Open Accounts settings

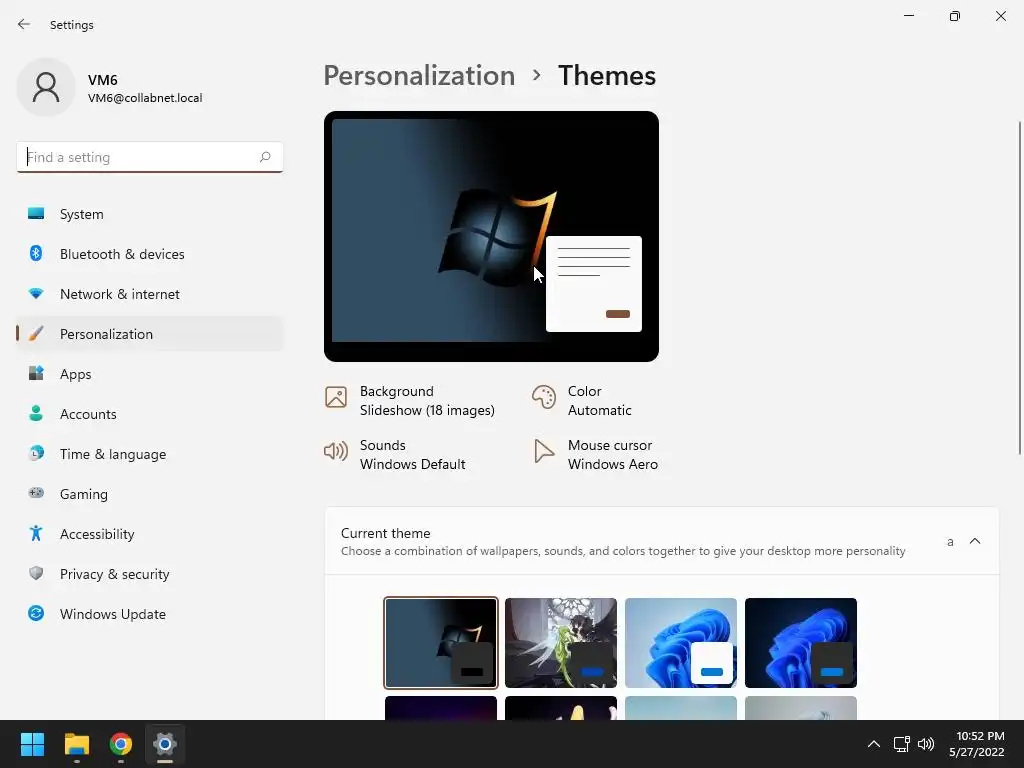pyautogui.click(x=150, y=414)
